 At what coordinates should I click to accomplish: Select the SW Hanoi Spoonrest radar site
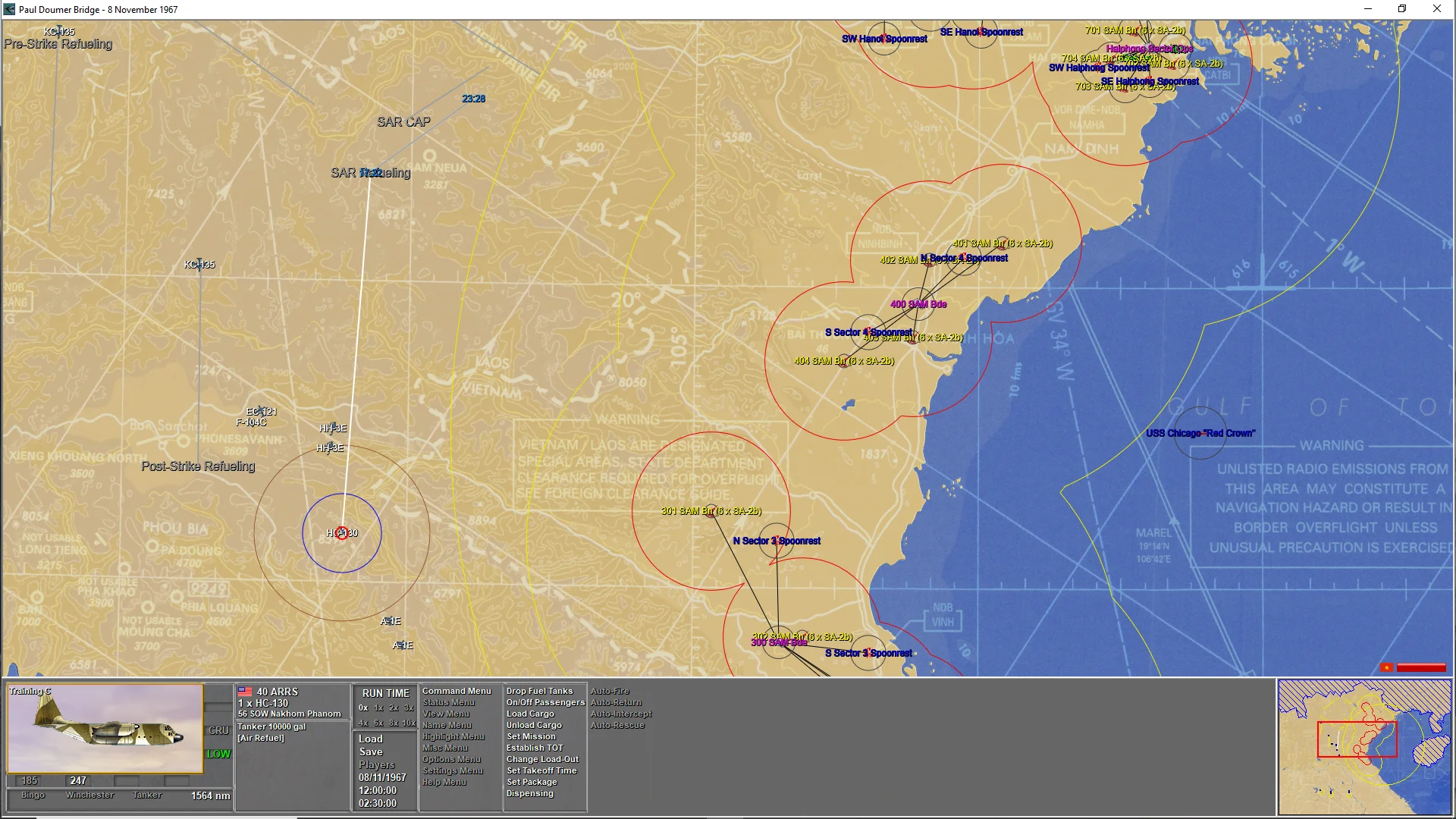(x=884, y=39)
